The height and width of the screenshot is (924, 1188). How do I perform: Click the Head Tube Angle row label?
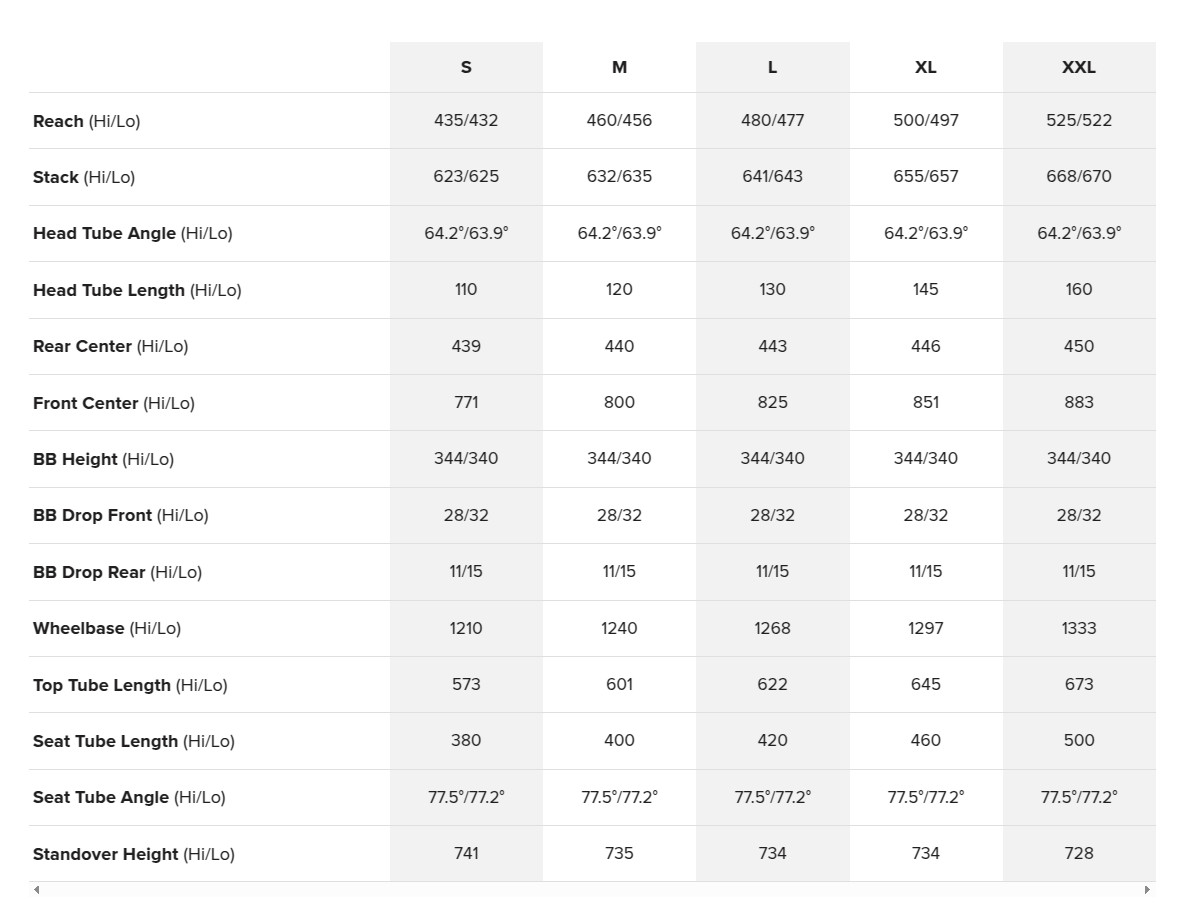pos(133,233)
